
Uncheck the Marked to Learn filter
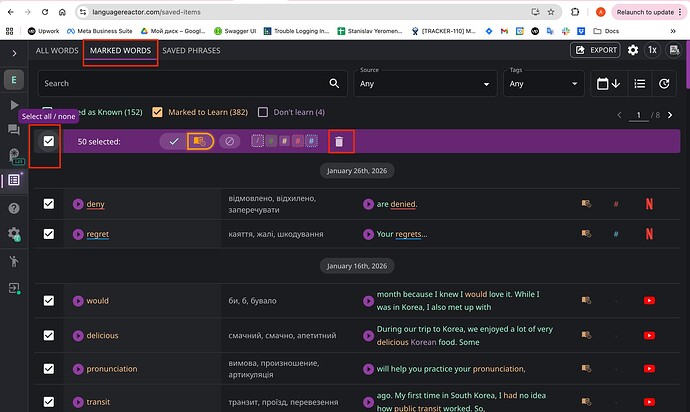[x=161, y=112]
